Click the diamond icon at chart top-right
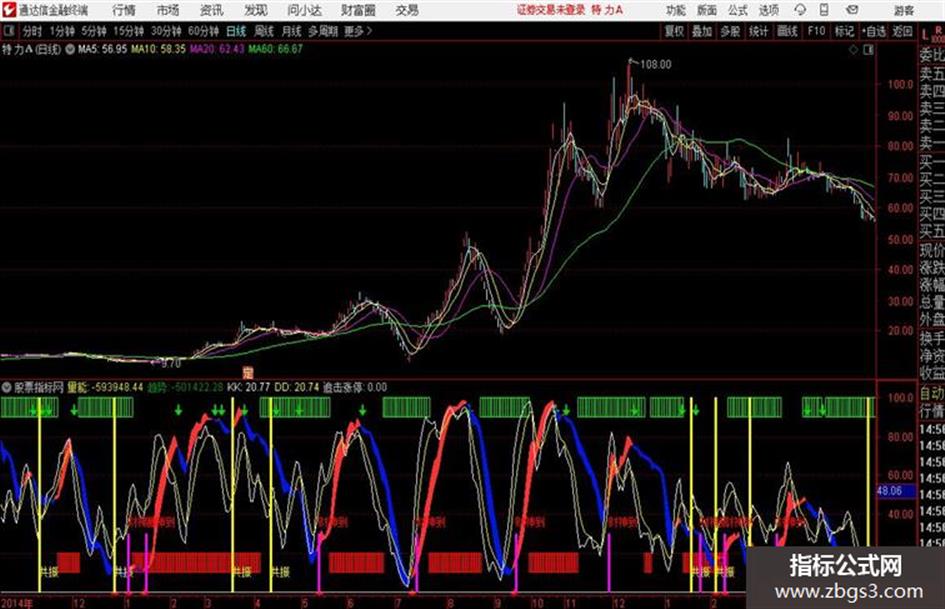Screen dimensions: 945x609 click(853, 50)
